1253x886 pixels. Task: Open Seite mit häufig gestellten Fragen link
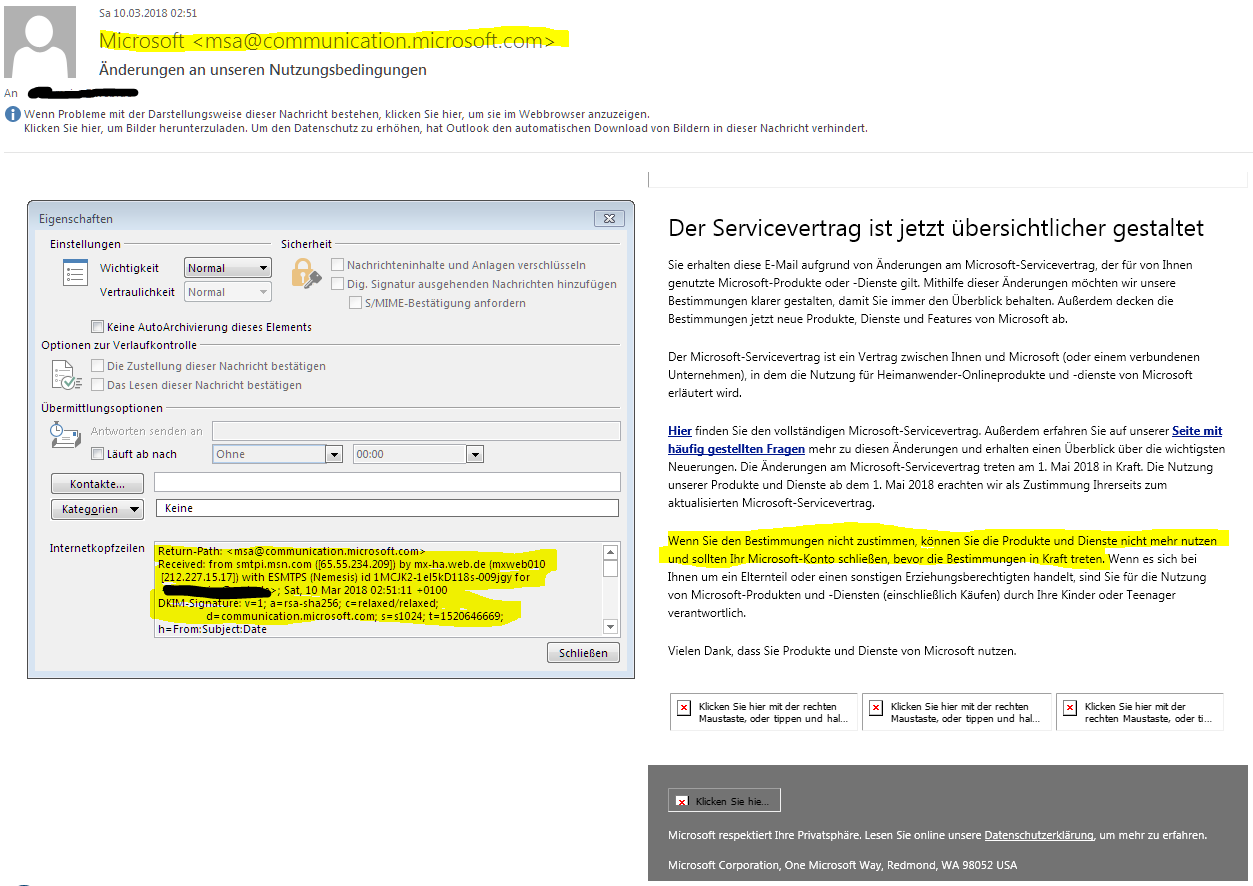[x=945, y=440]
